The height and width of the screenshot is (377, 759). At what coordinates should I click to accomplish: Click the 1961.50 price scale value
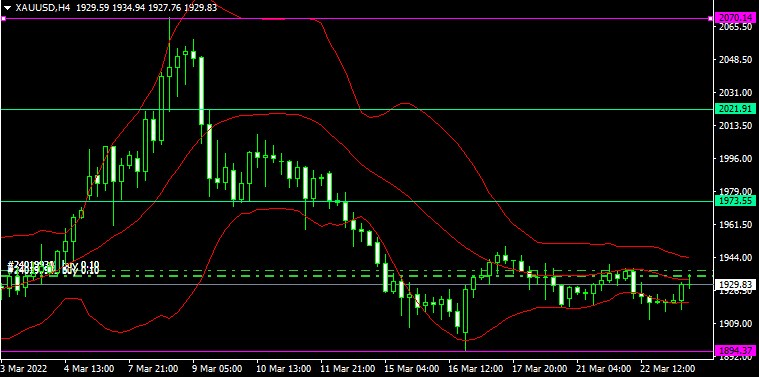coord(736,225)
